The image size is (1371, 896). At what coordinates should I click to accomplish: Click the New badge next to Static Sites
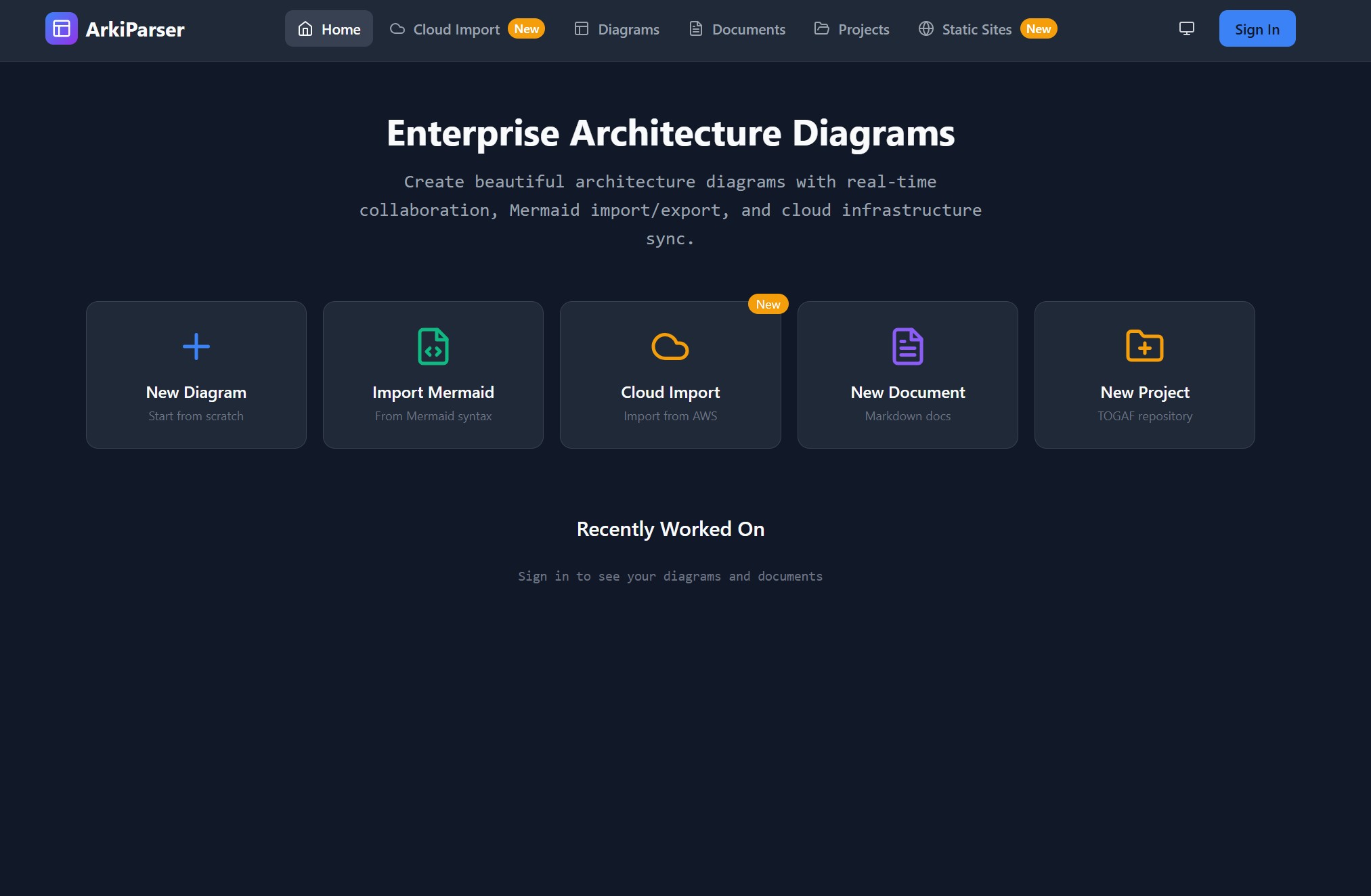(1038, 29)
